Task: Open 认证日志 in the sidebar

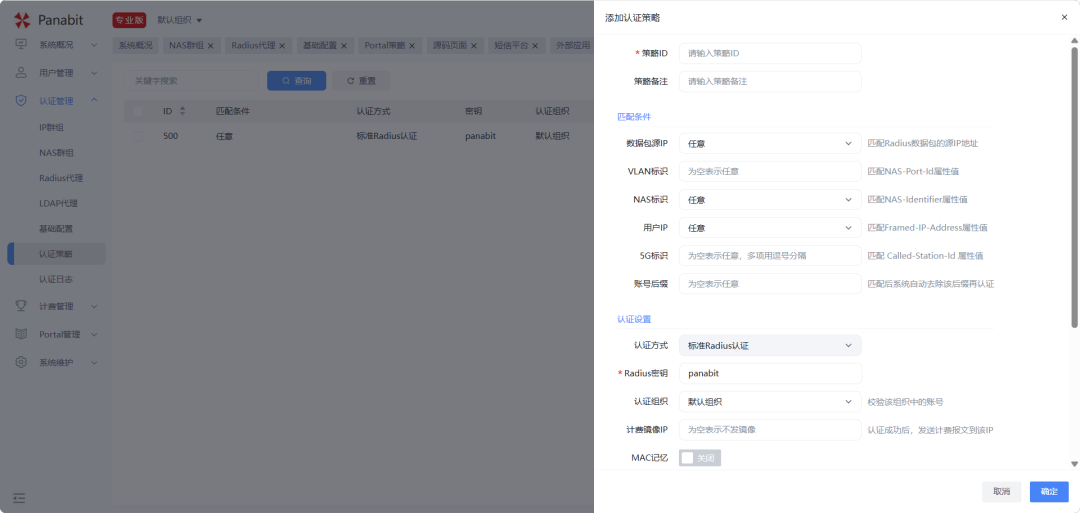Action: (56, 279)
